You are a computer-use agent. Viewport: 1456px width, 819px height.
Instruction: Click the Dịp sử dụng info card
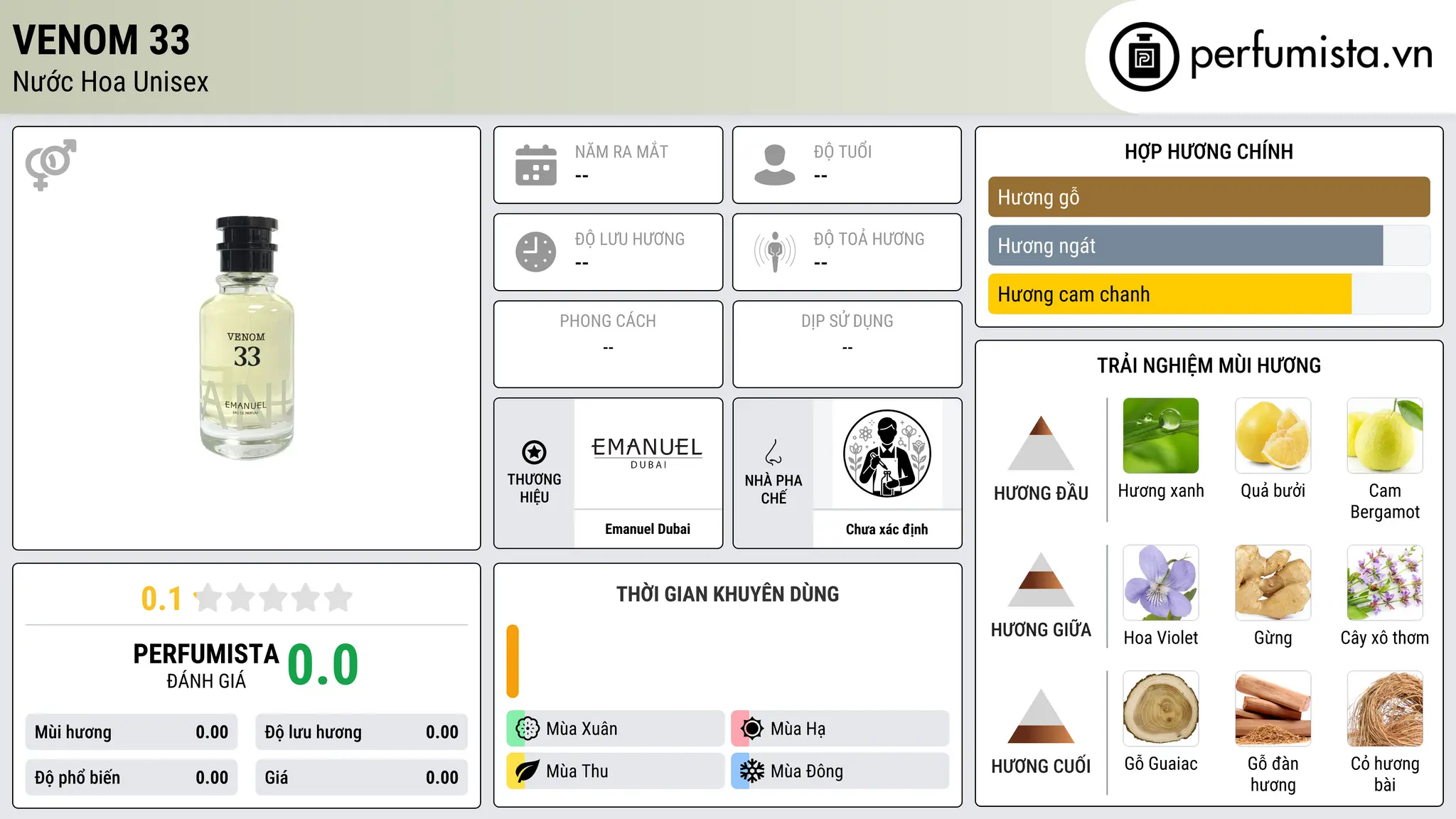[847, 344]
